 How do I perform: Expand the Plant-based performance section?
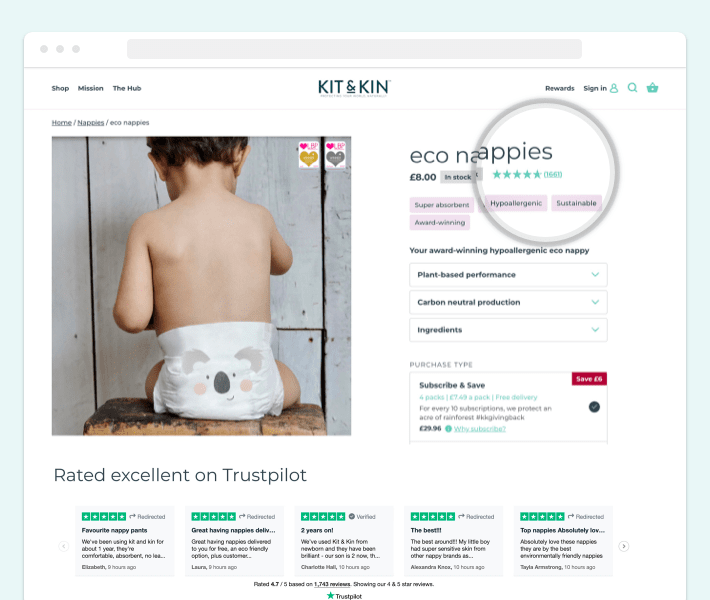click(508, 275)
